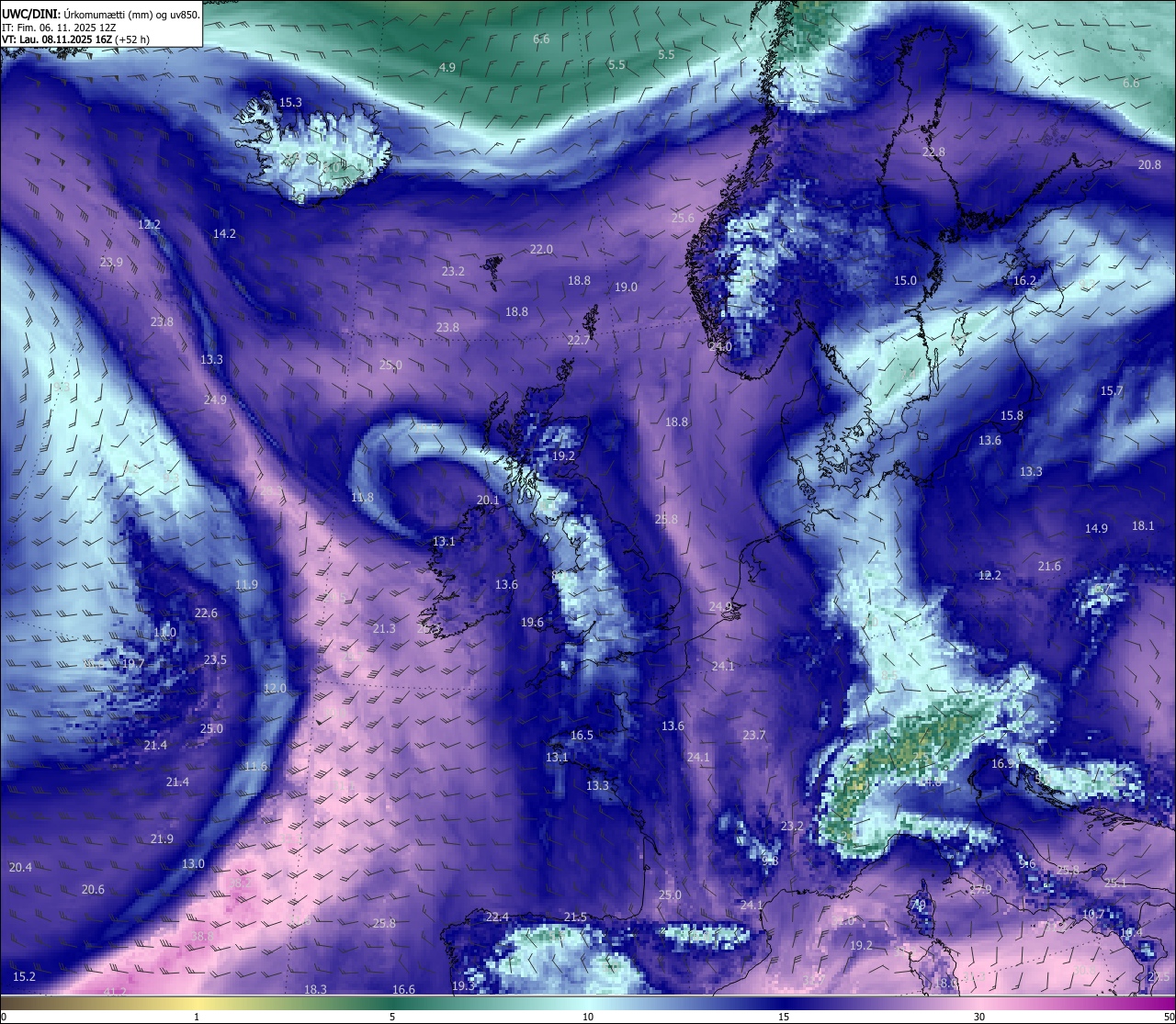This screenshot has width=1176, height=1024.
Task: Click the 10.7 value label
Action: 1093,915
